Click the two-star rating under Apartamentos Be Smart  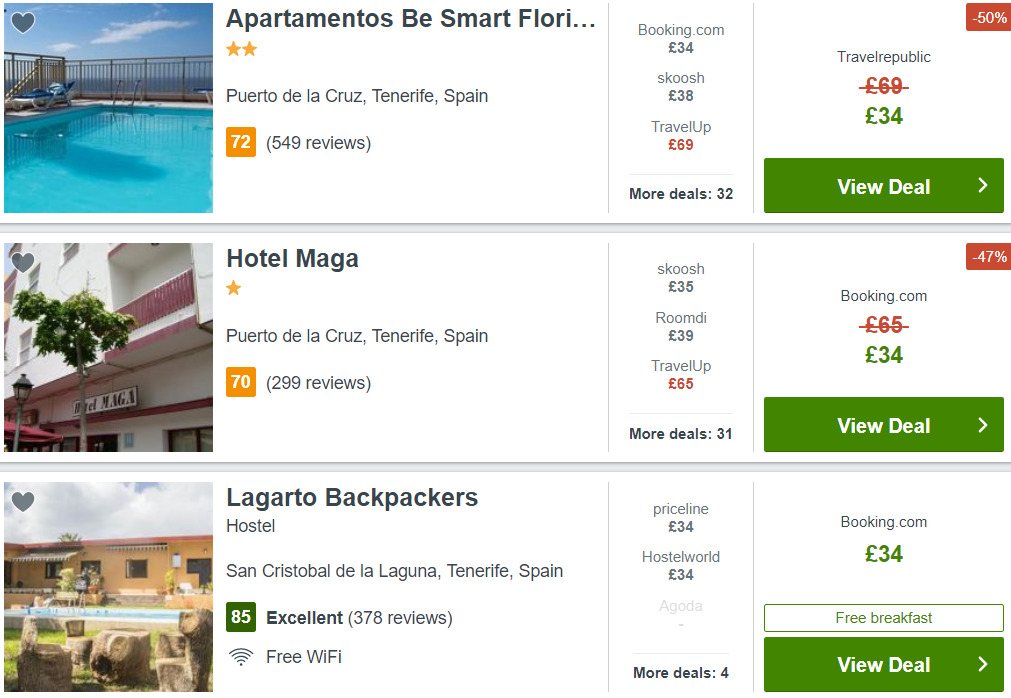tap(242, 49)
